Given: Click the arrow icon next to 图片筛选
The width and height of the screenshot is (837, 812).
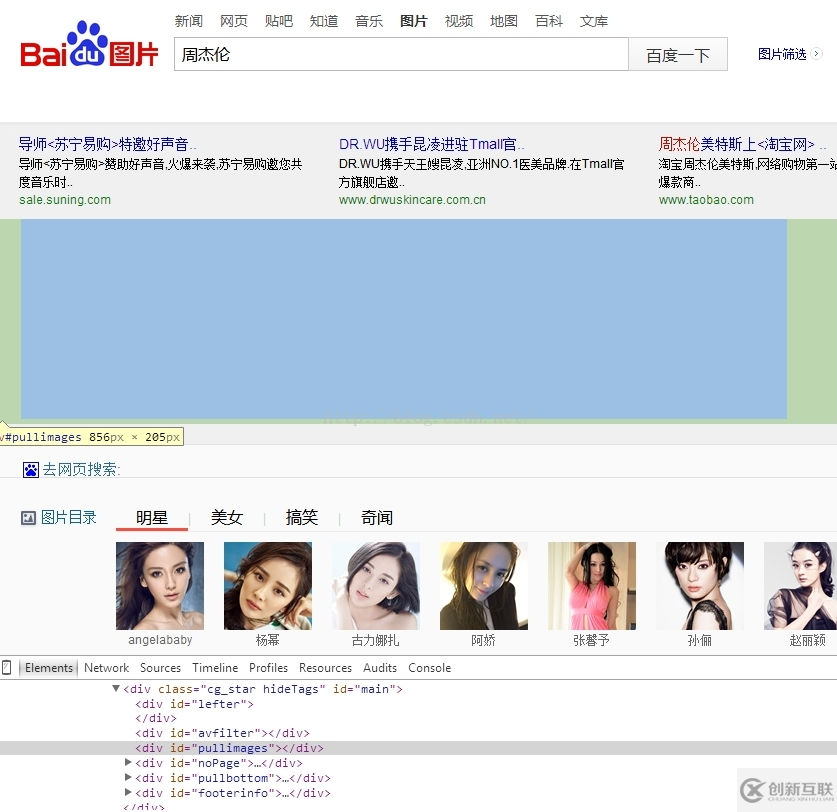Looking at the screenshot, I should pos(816,54).
